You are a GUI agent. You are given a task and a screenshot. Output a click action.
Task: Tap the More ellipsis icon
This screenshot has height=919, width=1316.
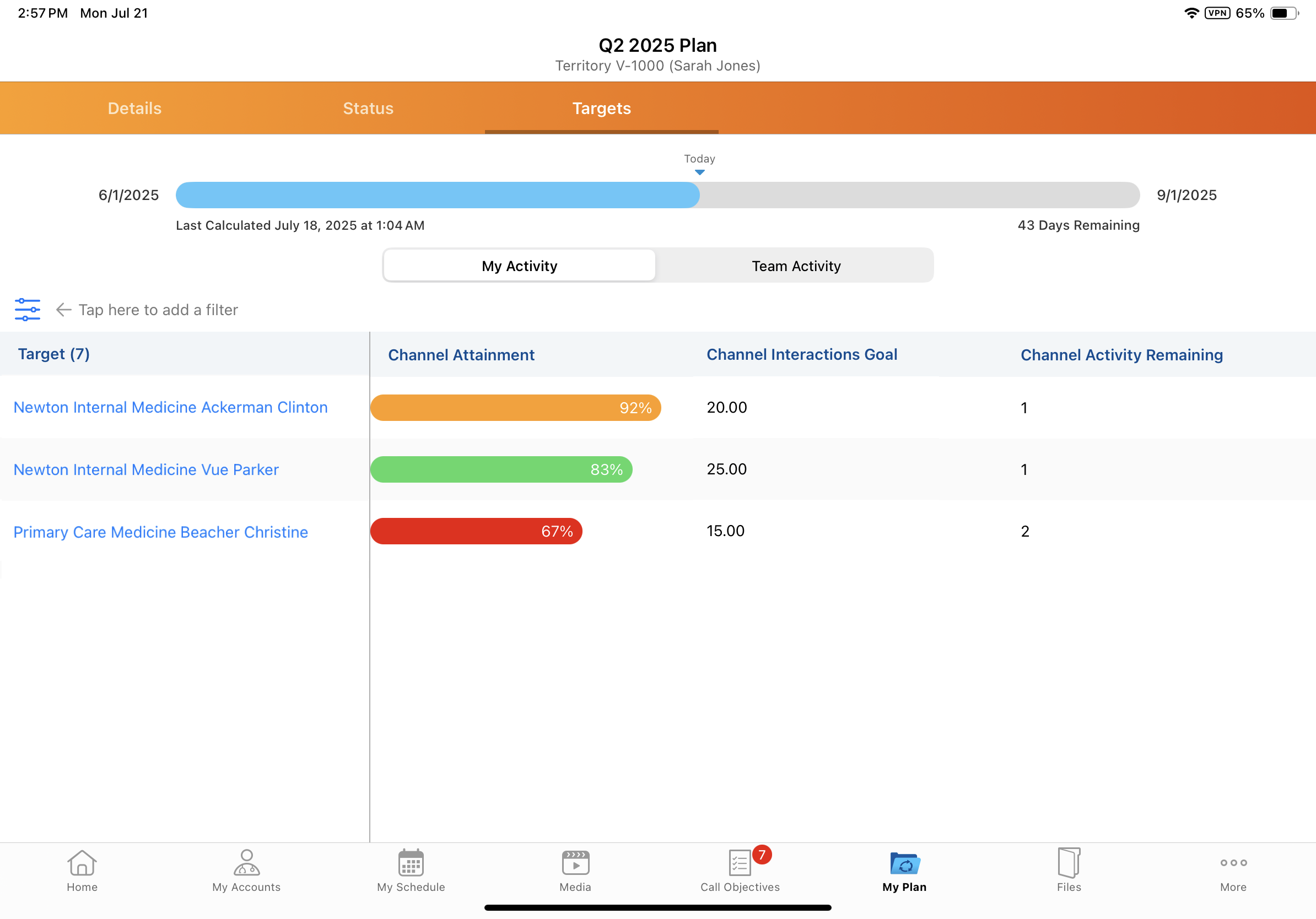point(1233,863)
